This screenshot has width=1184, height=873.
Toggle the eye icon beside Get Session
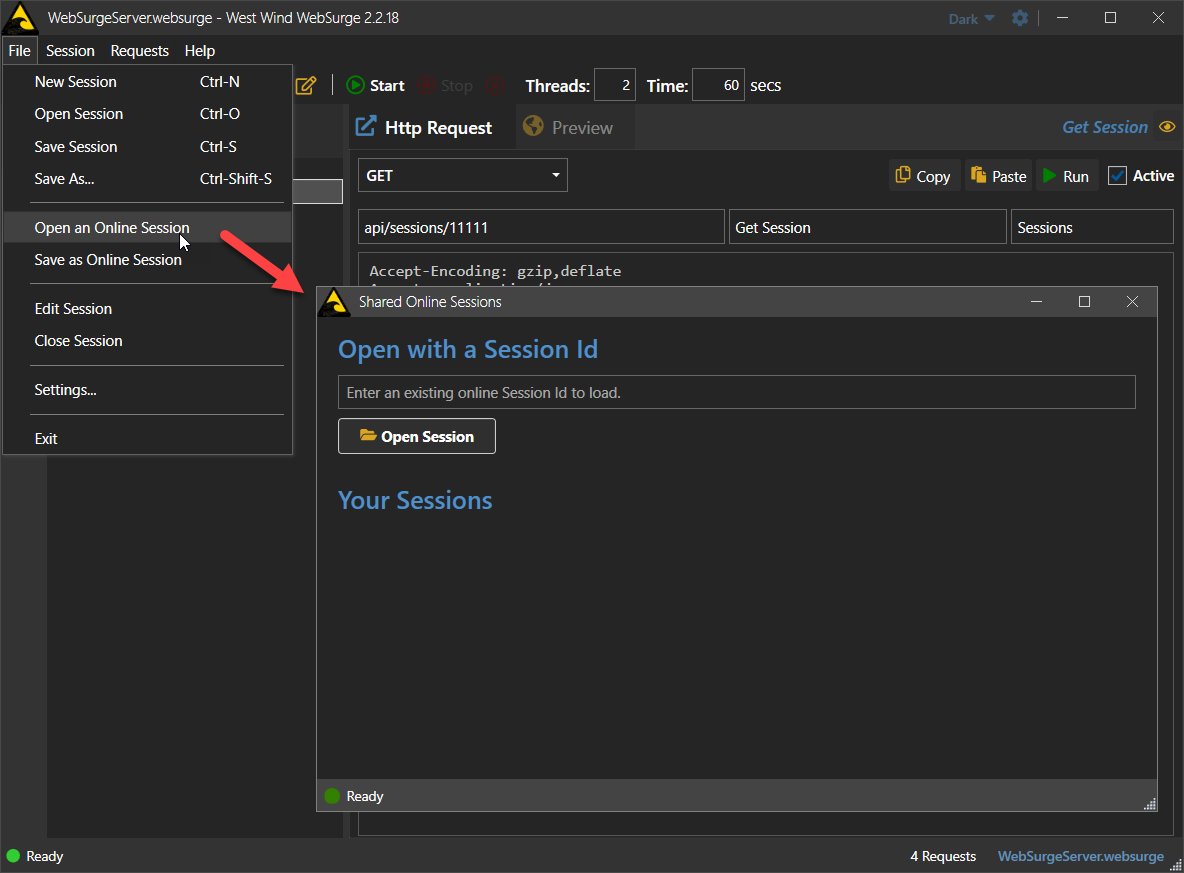1167,127
